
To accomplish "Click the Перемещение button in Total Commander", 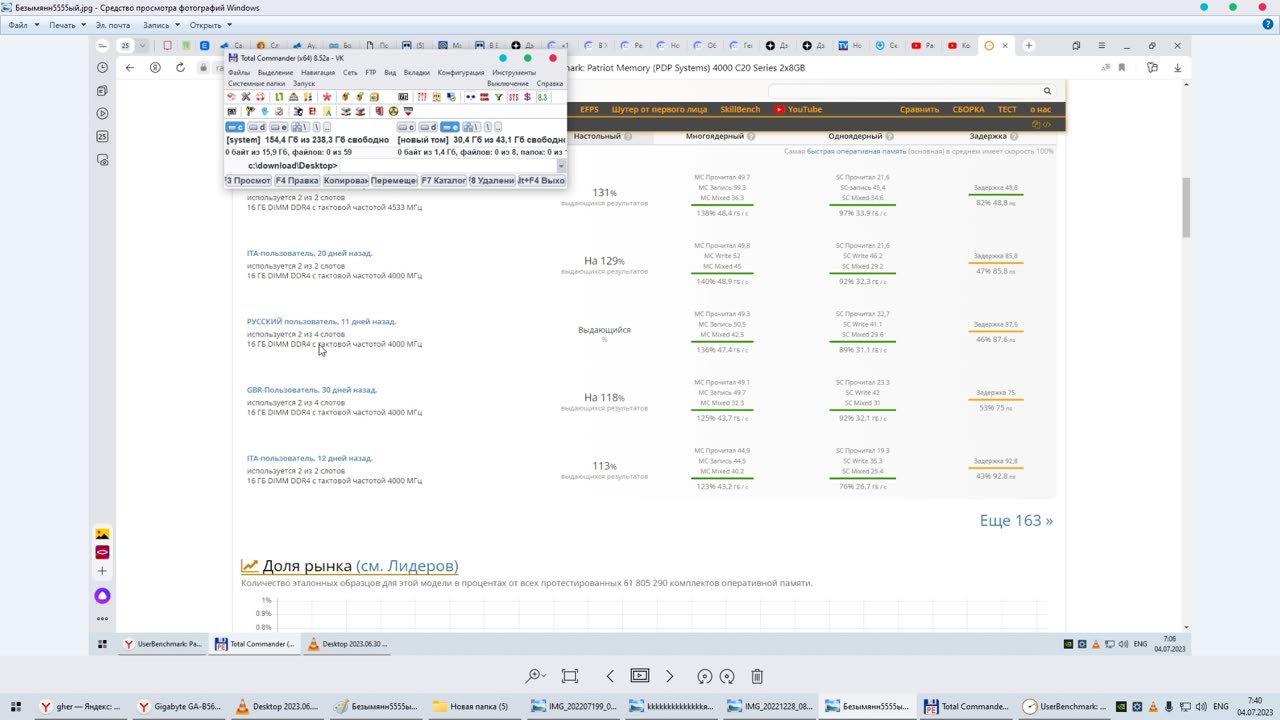I will (395, 181).
